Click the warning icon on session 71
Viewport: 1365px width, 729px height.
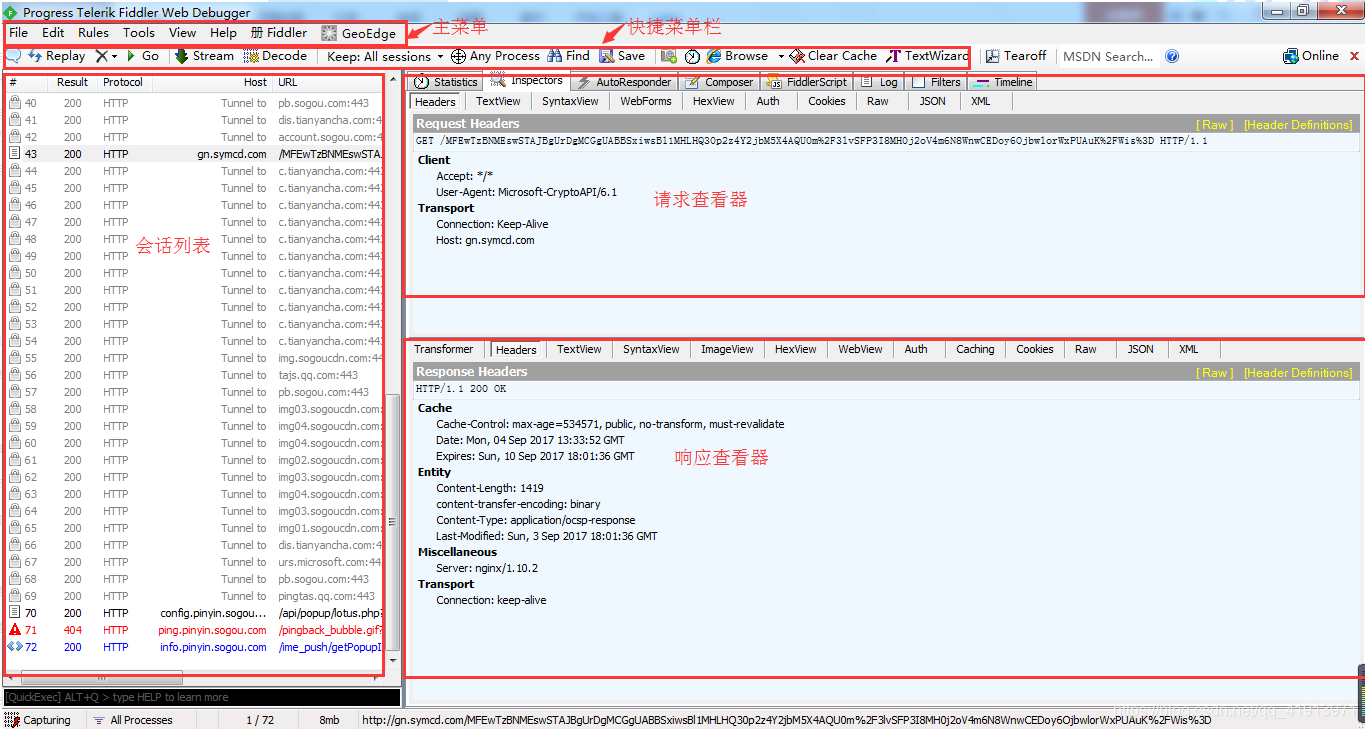tap(14, 630)
